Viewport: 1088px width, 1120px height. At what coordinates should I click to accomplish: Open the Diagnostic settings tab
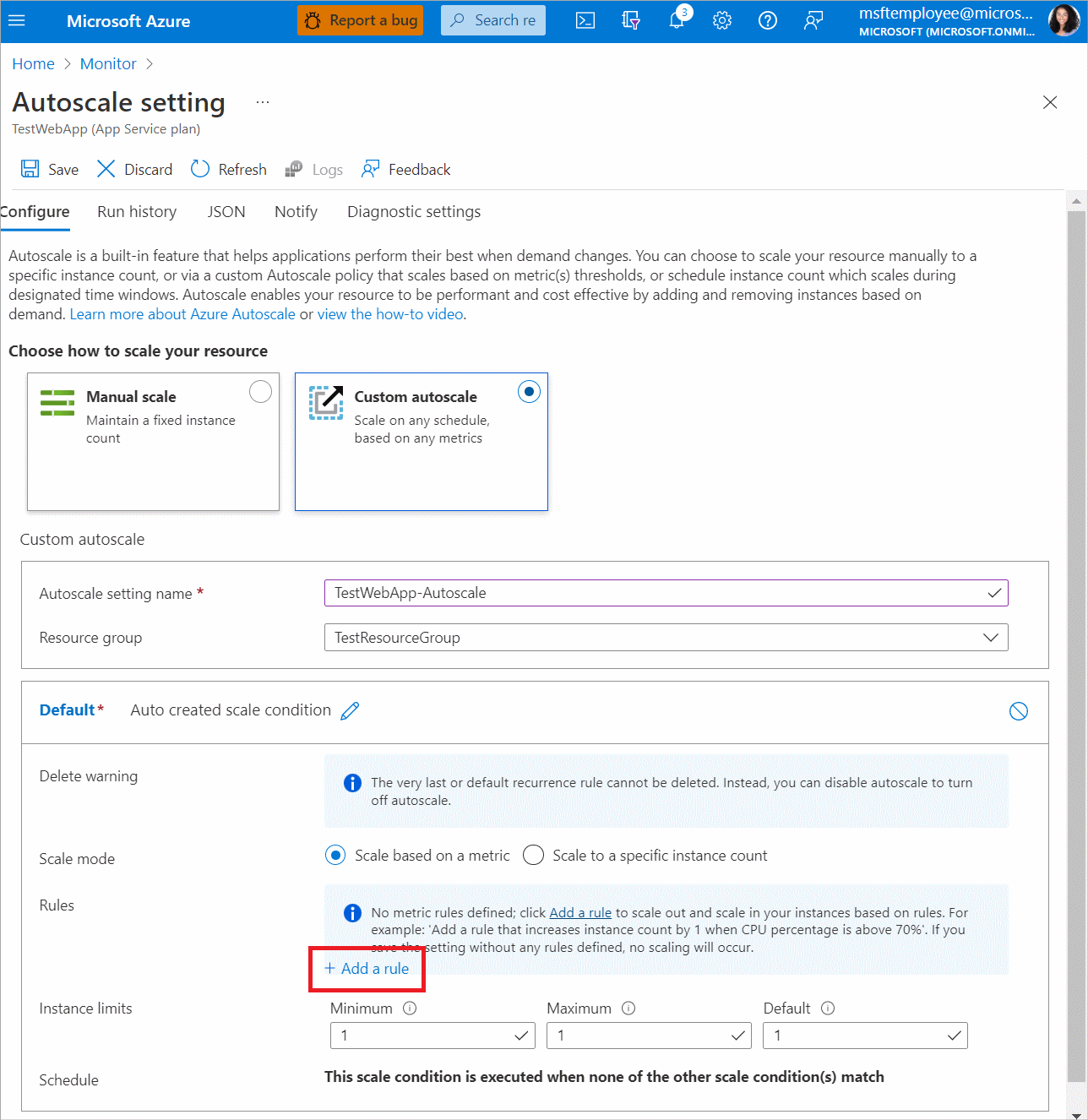414,212
